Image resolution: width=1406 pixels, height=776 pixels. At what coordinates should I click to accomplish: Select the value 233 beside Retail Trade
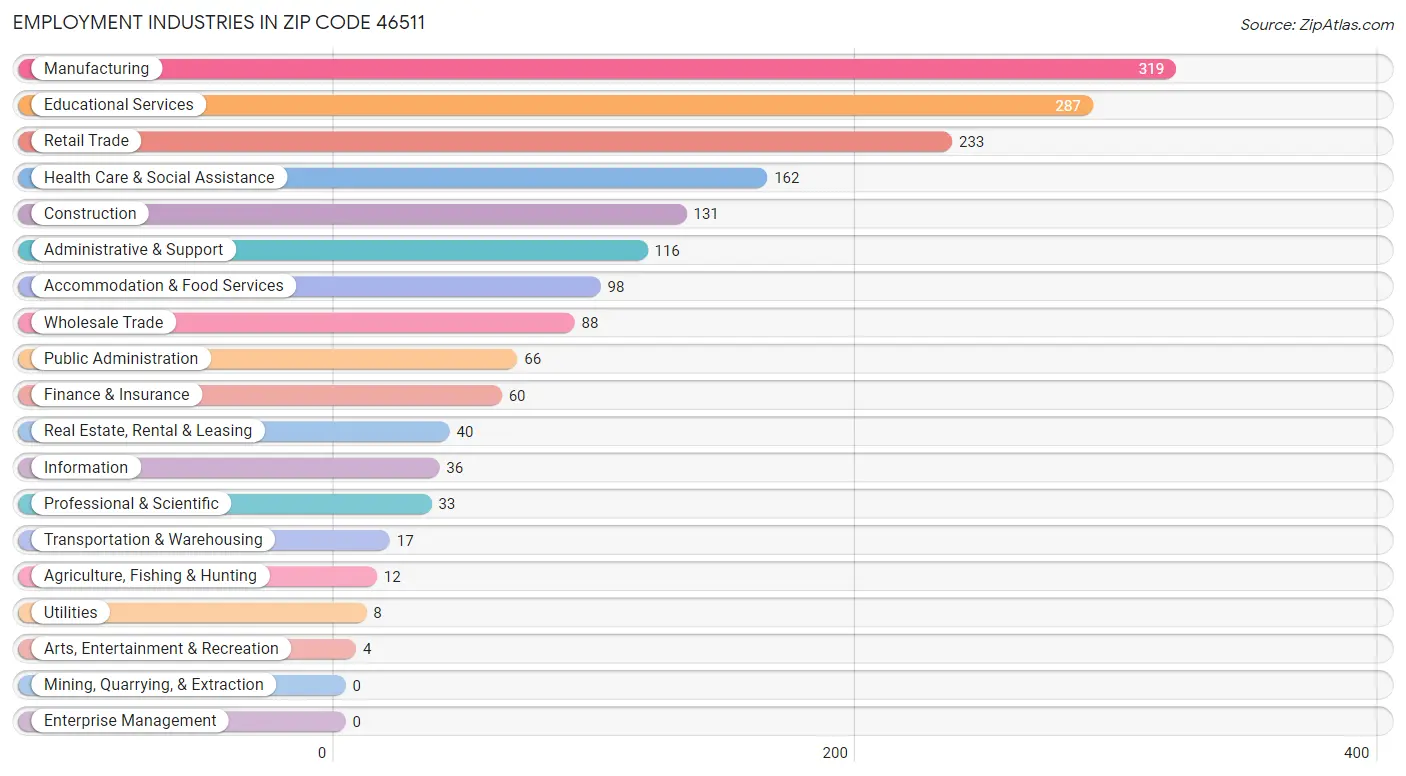(x=971, y=142)
